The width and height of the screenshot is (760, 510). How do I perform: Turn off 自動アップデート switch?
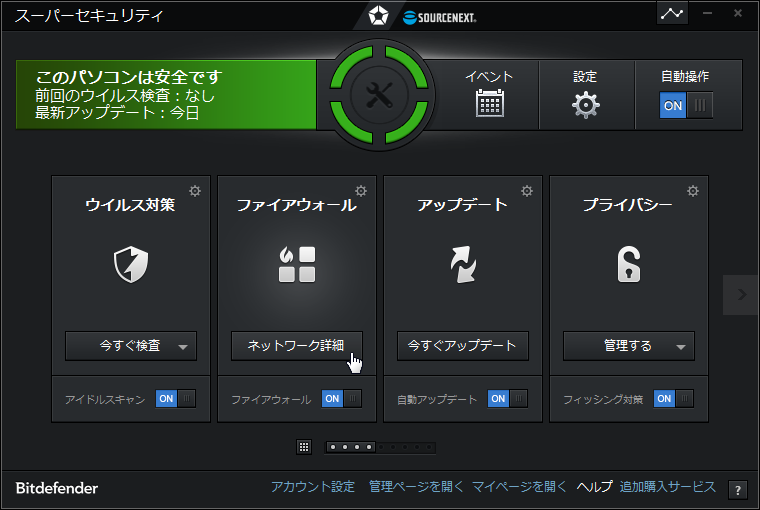coord(507,399)
